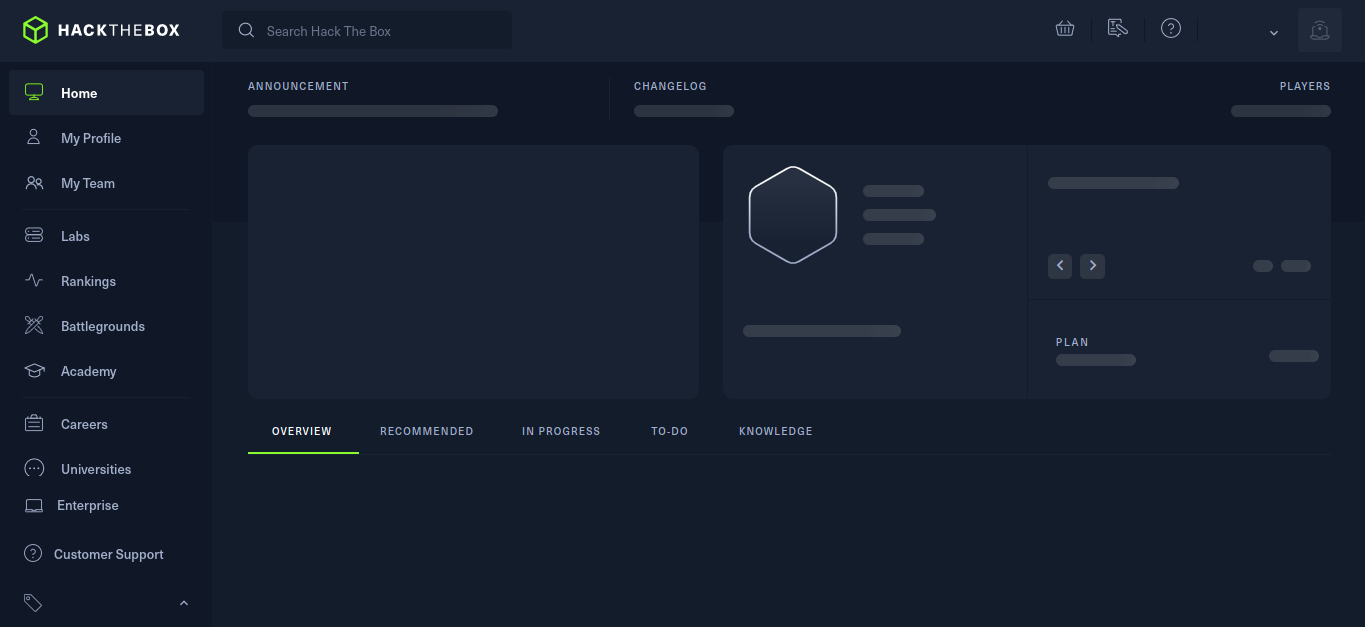Screen dimensions: 1365x627
Task: Open the user avatar icon
Action: pyautogui.click(x=1319, y=30)
